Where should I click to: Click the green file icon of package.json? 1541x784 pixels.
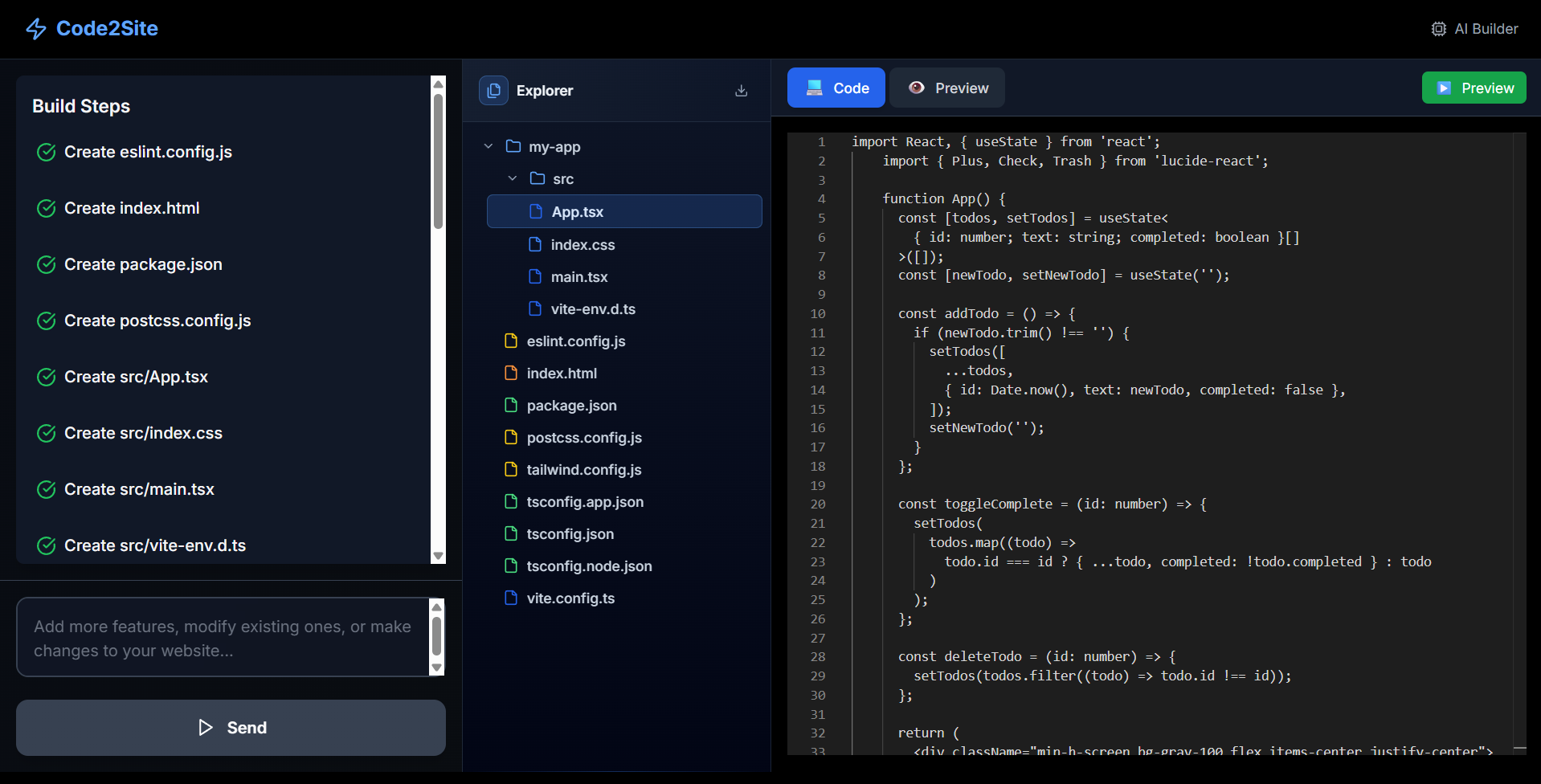(x=511, y=405)
